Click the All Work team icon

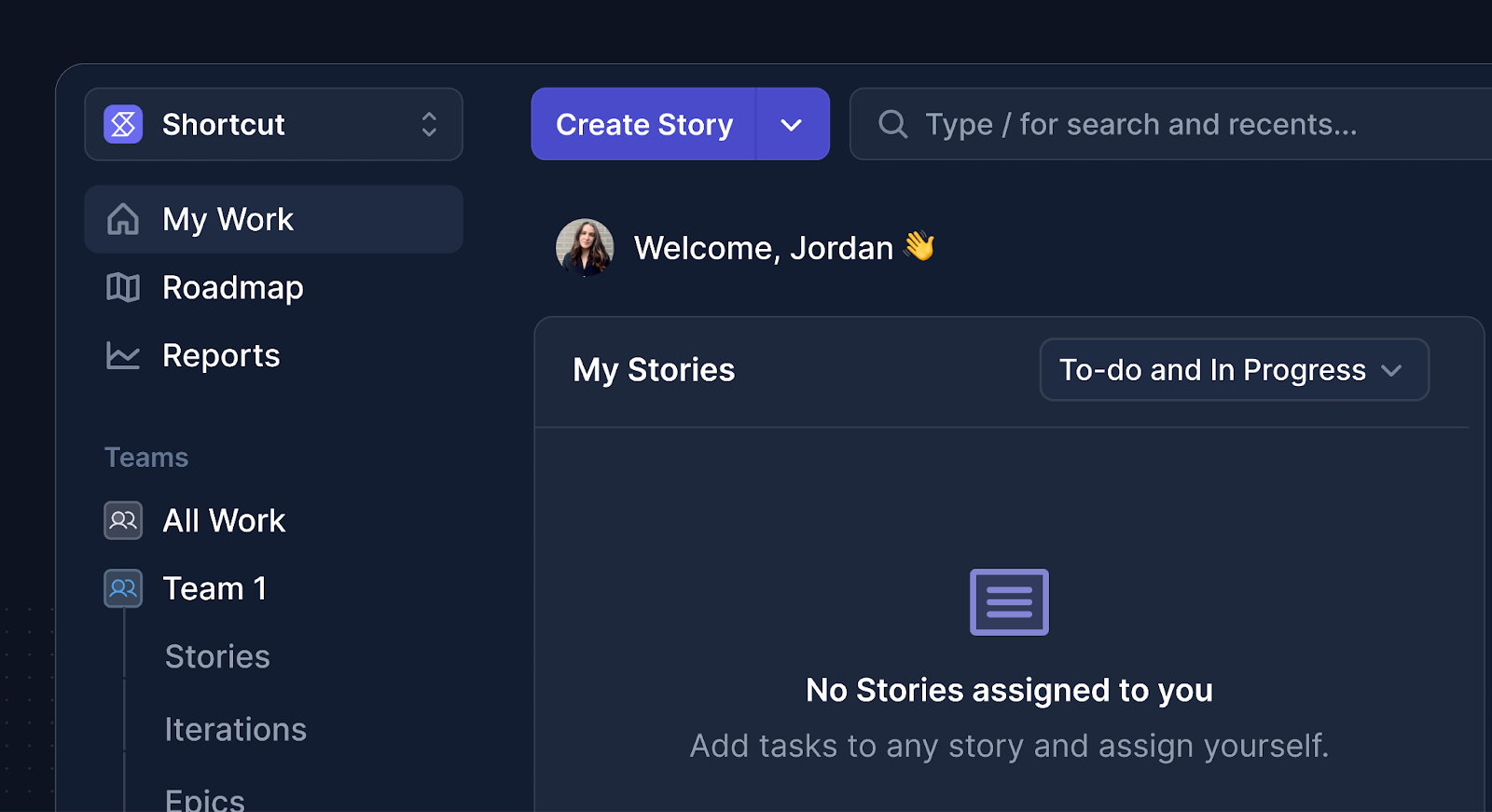tap(123, 520)
